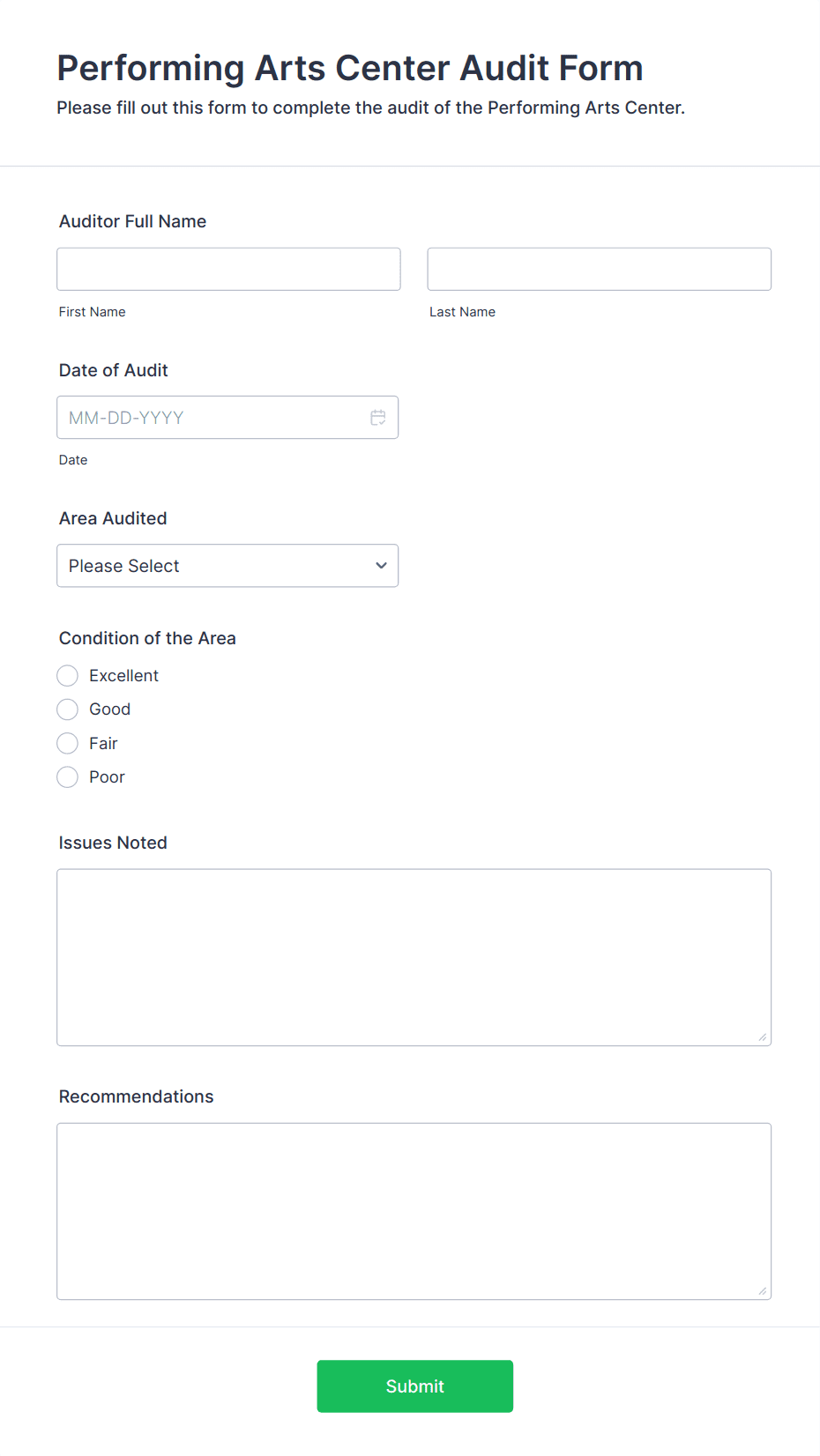Click the Recommendations resize handle
Image resolution: width=820 pixels, height=1456 pixels.
tap(763, 1291)
